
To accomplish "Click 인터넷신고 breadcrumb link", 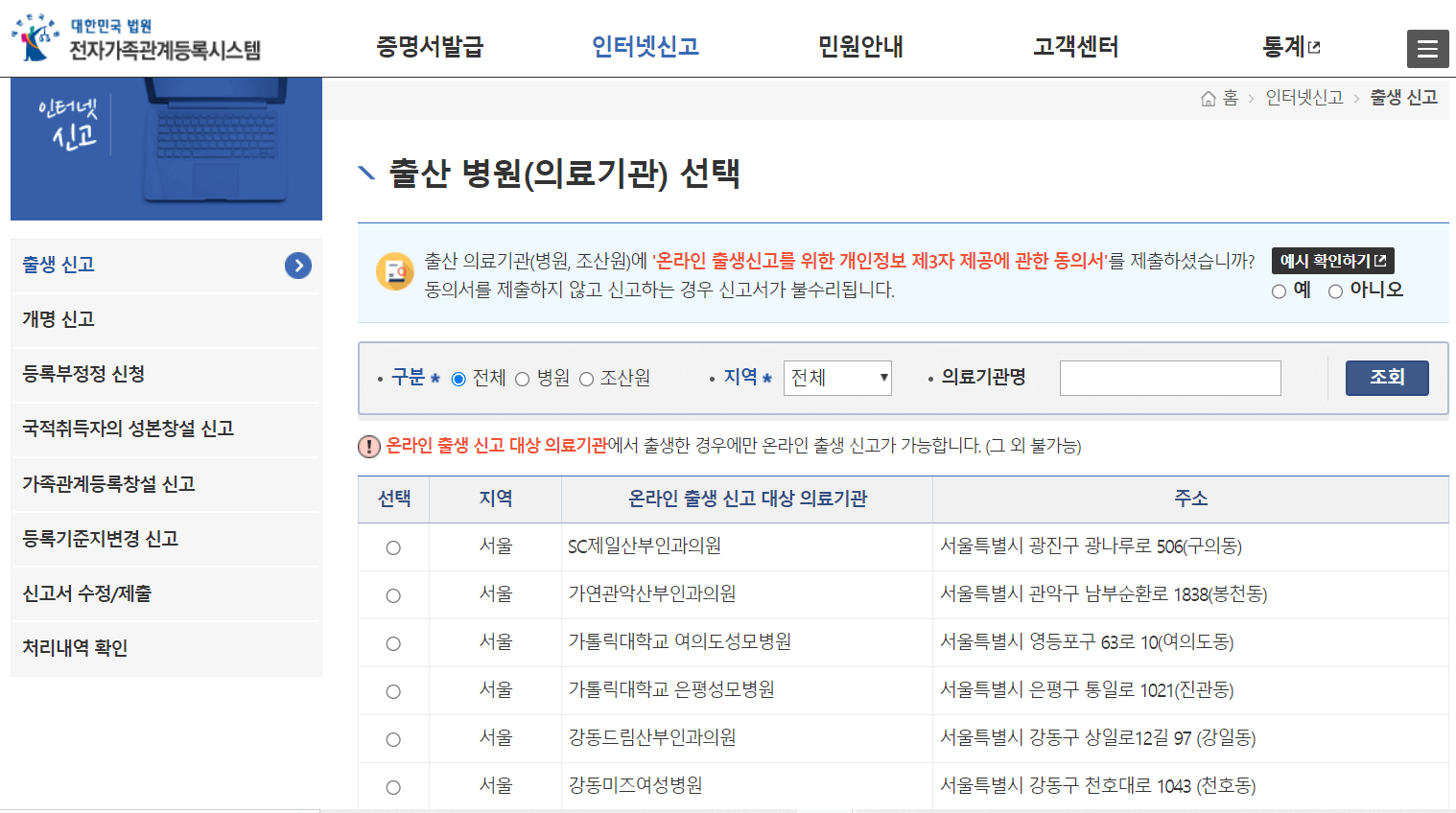I will click(x=1304, y=98).
